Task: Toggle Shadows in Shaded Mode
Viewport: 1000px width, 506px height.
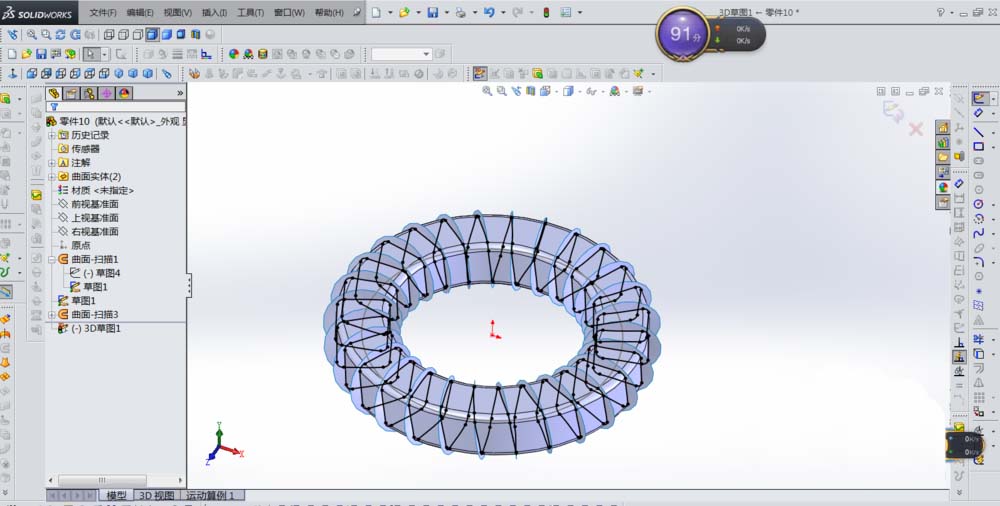Action: [181, 35]
